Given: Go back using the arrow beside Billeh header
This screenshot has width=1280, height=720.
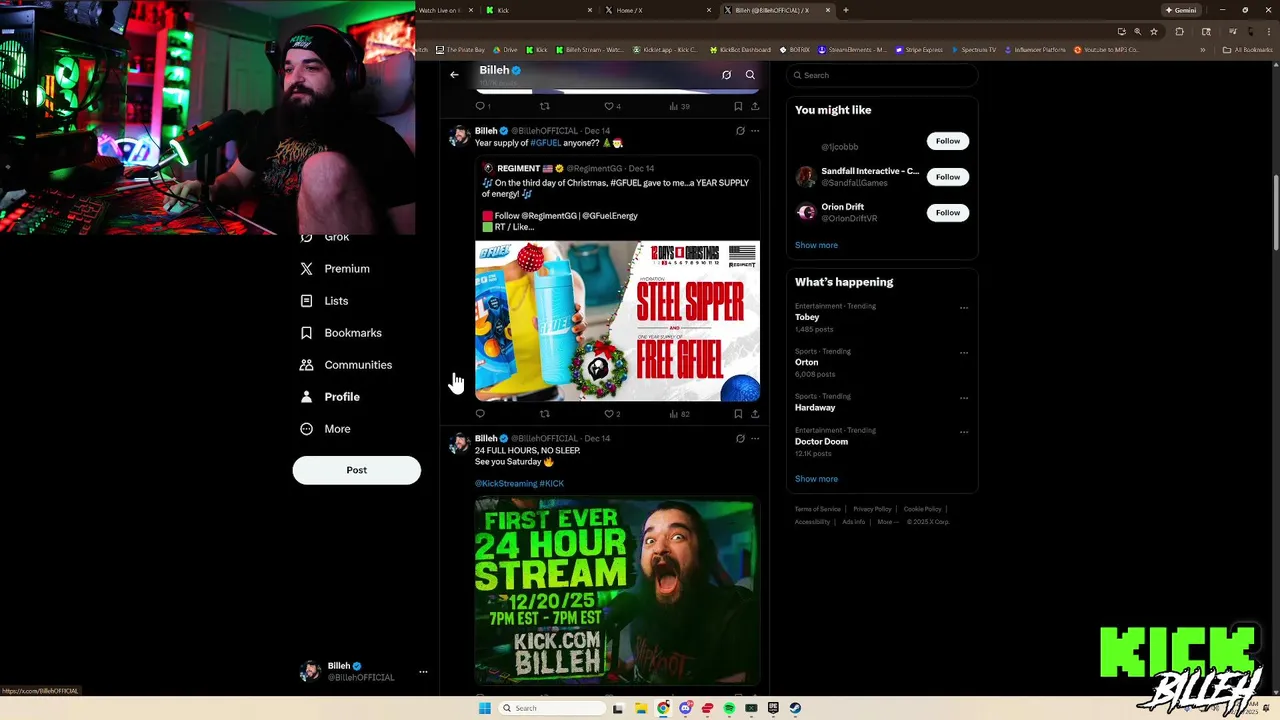Looking at the screenshot, I should click(x=454, y=75).
